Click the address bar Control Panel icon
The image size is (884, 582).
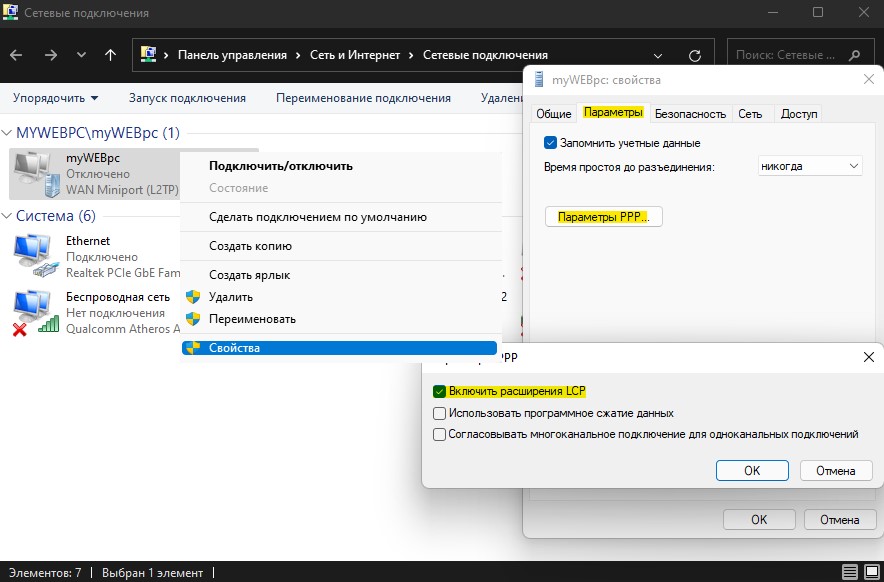[x=148, y=54]
